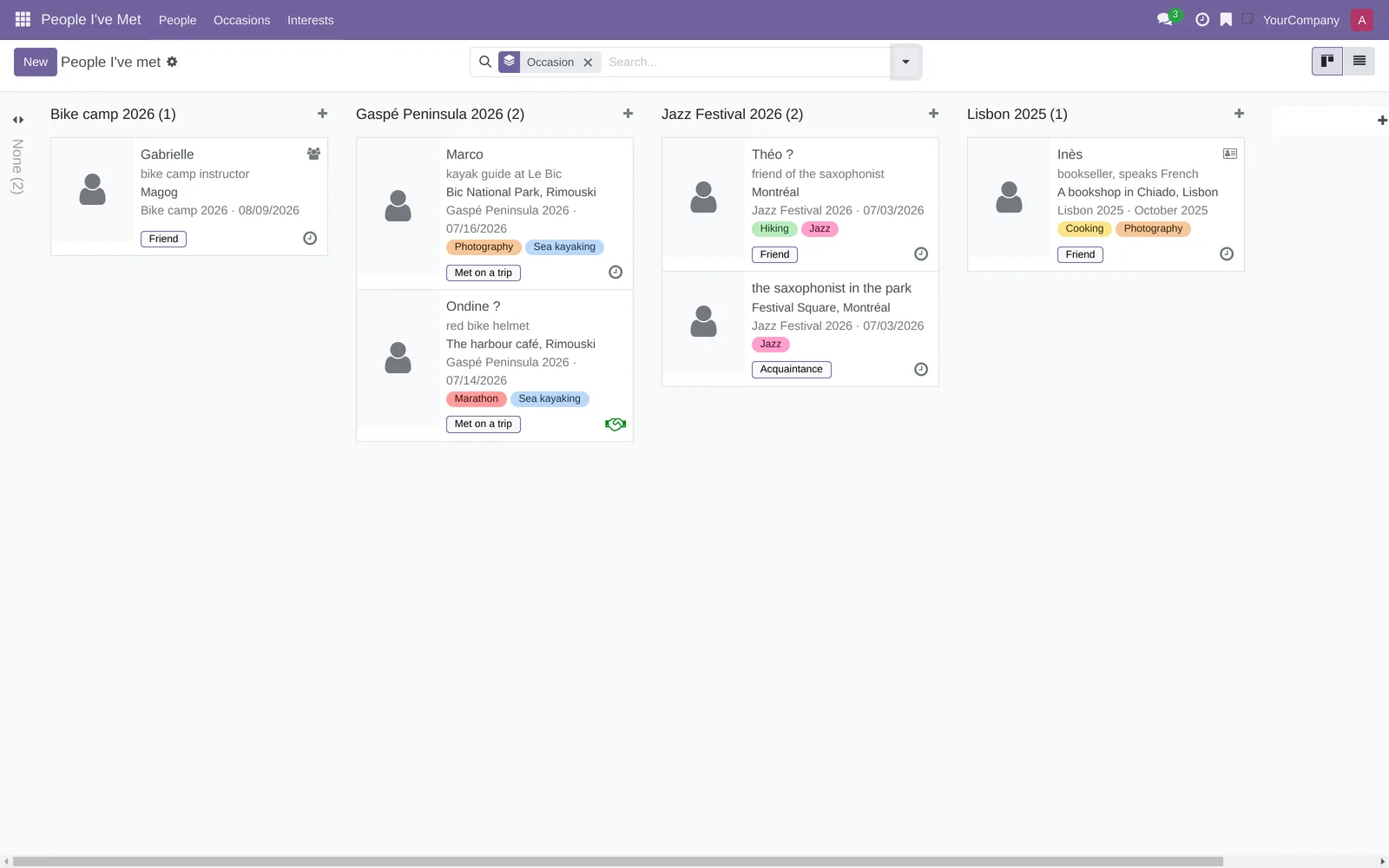The height and width of the screenshot is (868, 1389).
Task: Click the note icon beside YourCompany
Action: click(1247, 19)
